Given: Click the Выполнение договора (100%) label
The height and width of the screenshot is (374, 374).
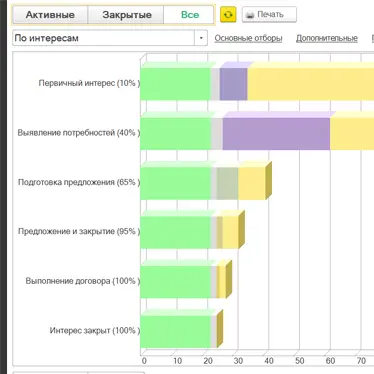Looking at the screenshot, I should (83, 281).
